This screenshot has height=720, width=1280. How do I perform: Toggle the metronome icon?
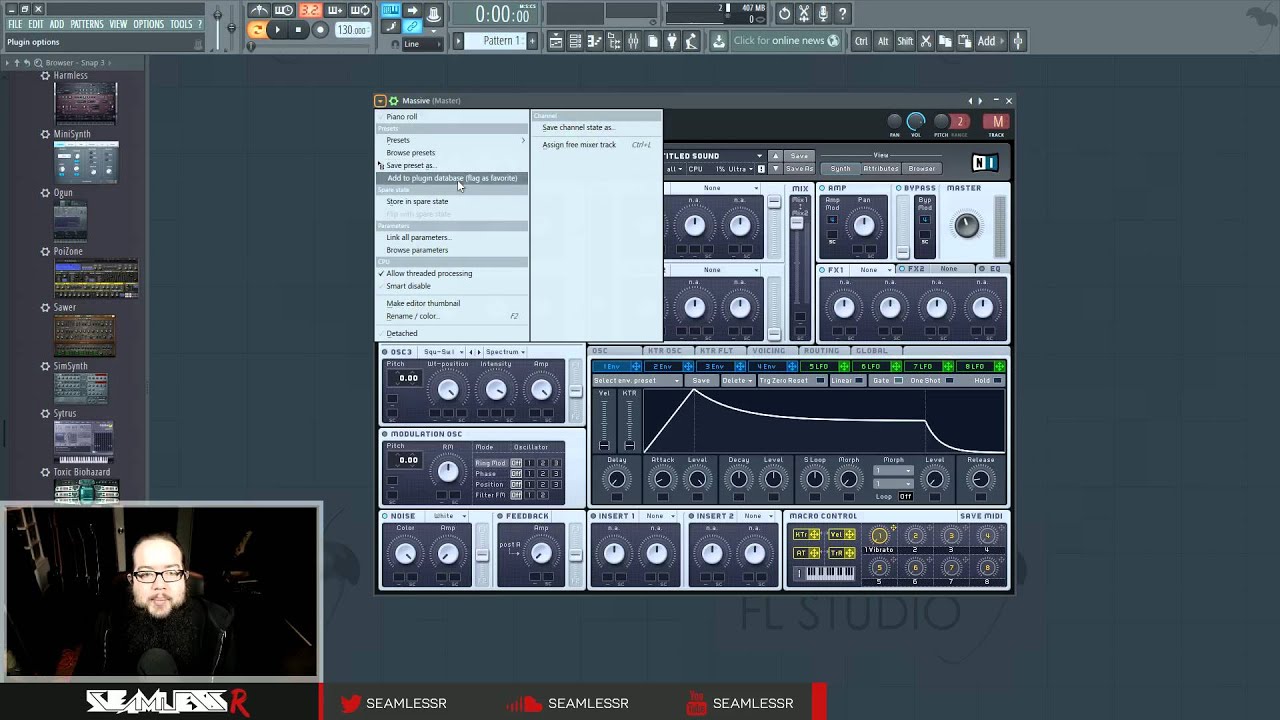(259, 11)
